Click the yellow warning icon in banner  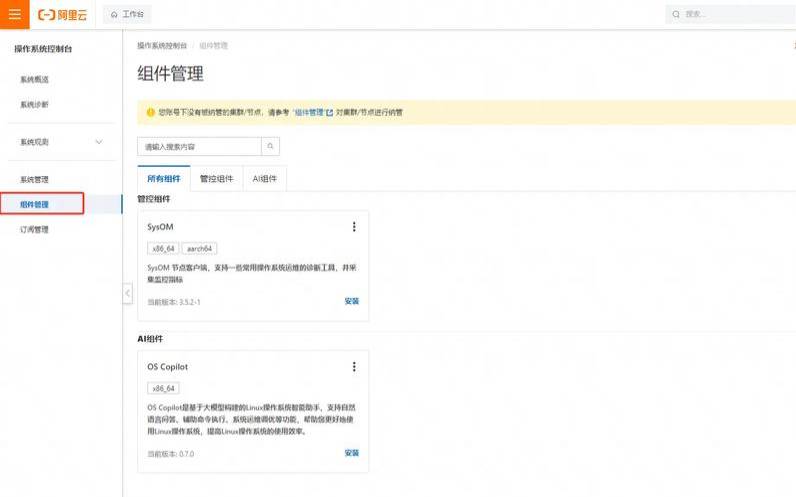tap(150, 112)
